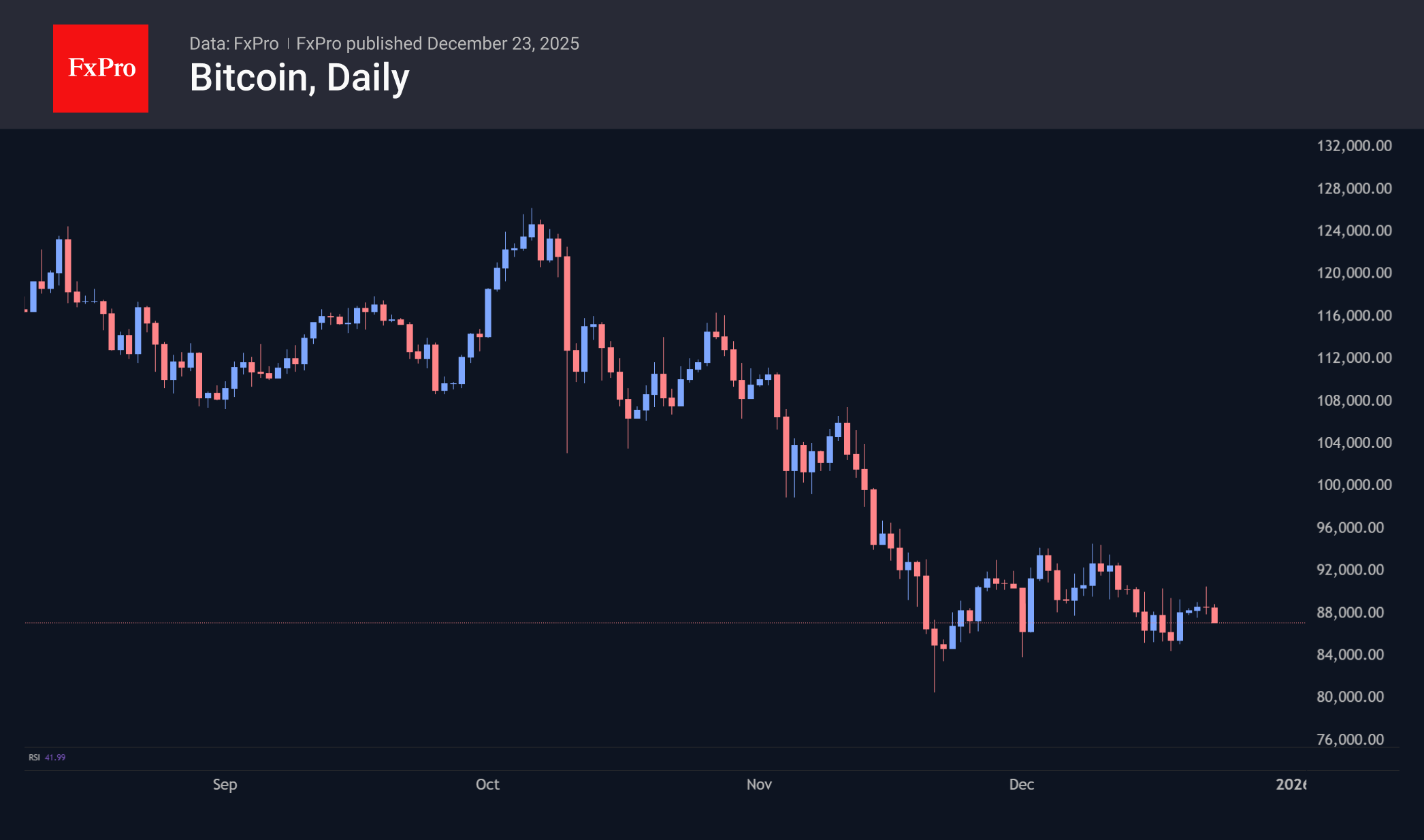The image size is (1424, 840).
Task: Click the 116,000.00 price axis label
Action: (1354, 316)
